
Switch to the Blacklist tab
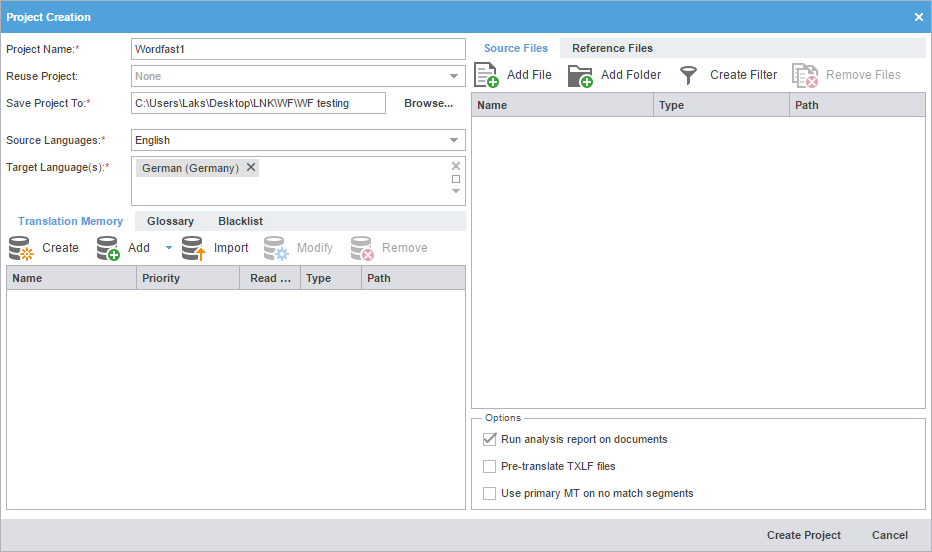click(240, 221)
